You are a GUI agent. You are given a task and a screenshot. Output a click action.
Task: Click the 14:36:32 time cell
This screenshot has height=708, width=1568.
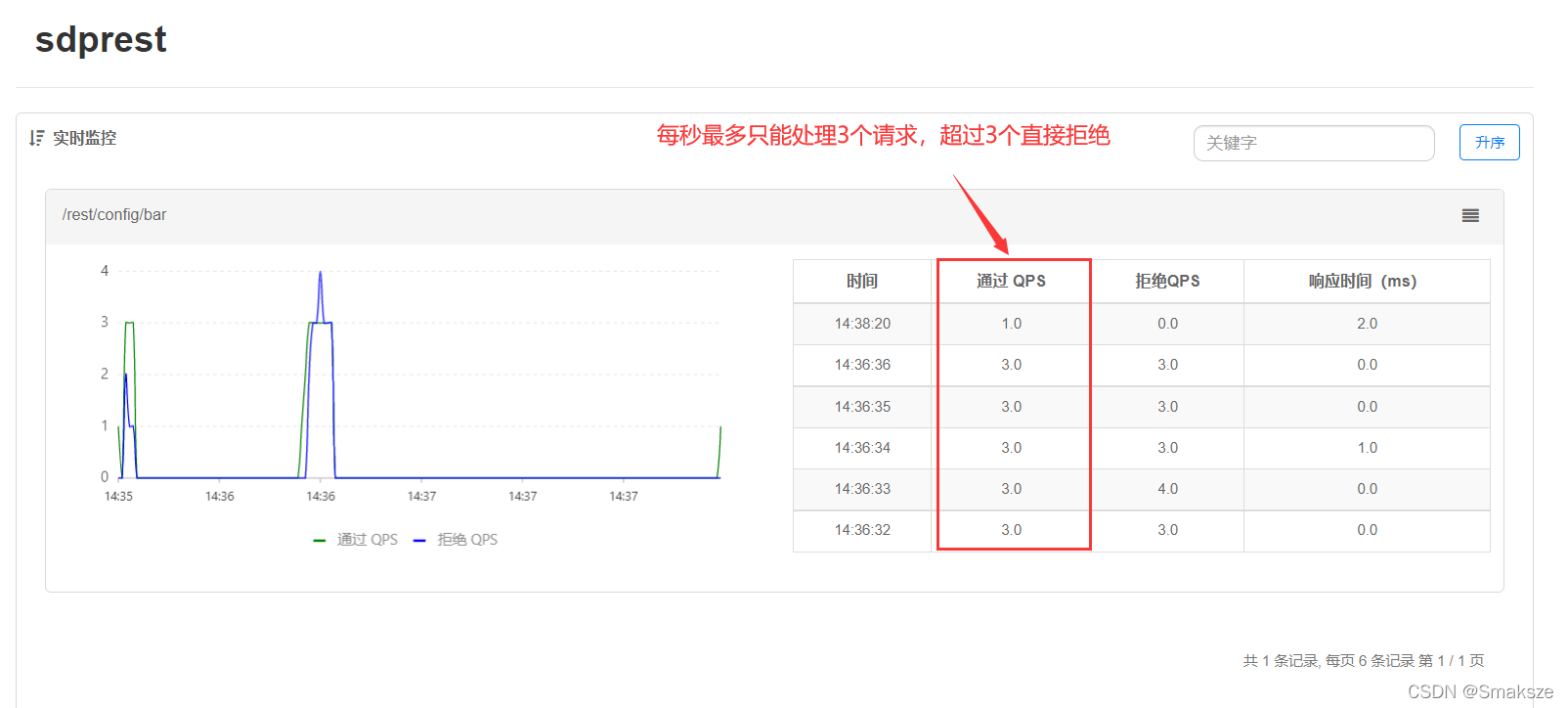(x=862, y=530)
